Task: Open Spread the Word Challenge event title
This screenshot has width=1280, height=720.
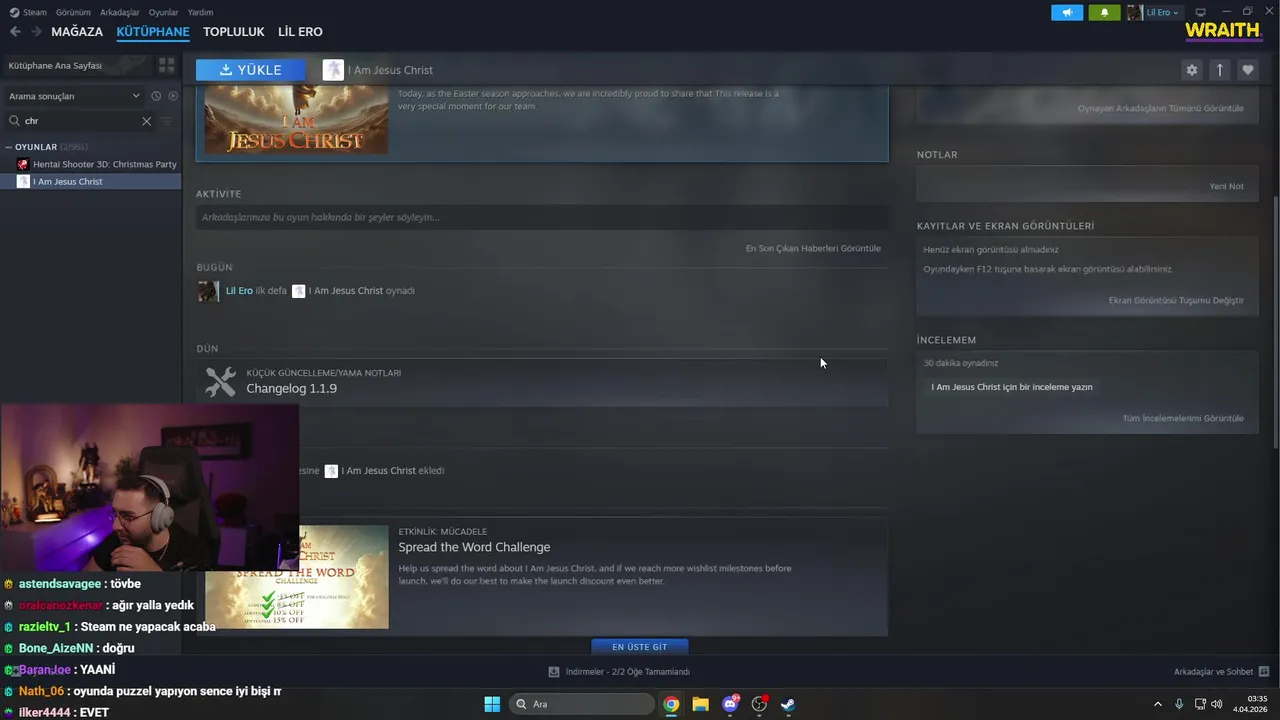Action: [474, 547]
